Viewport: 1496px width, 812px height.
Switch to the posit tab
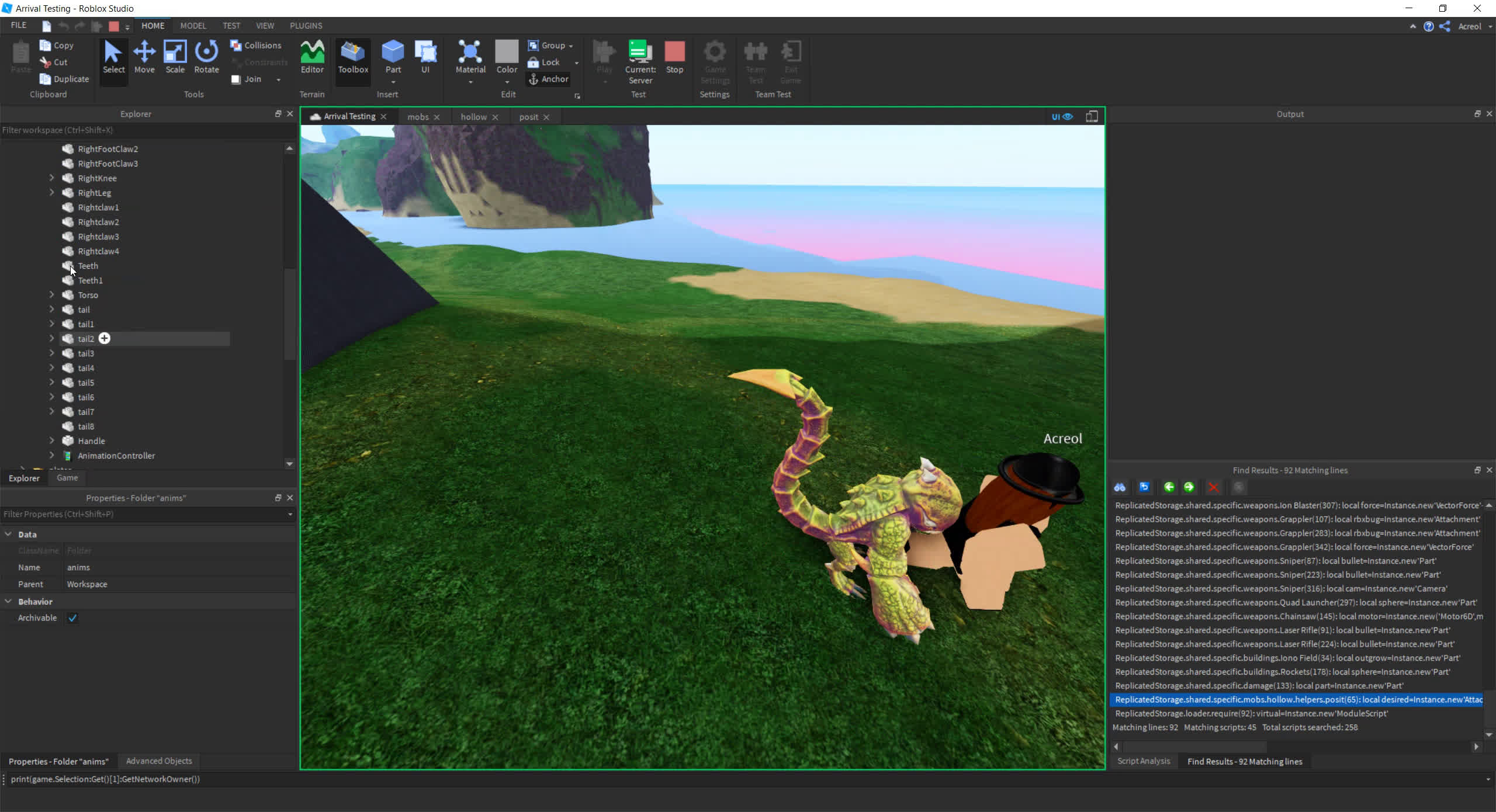[x=528, y=117]
